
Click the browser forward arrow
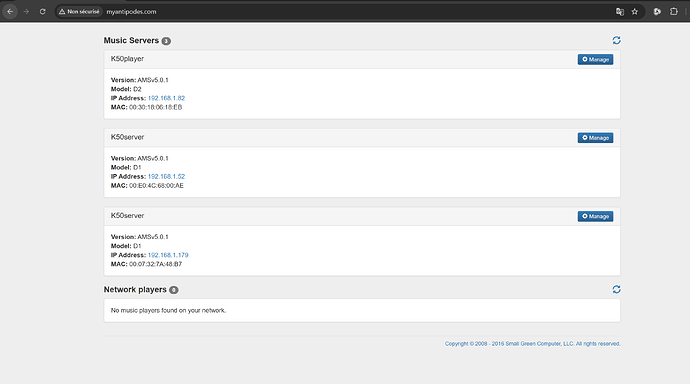tap(26, 11)
